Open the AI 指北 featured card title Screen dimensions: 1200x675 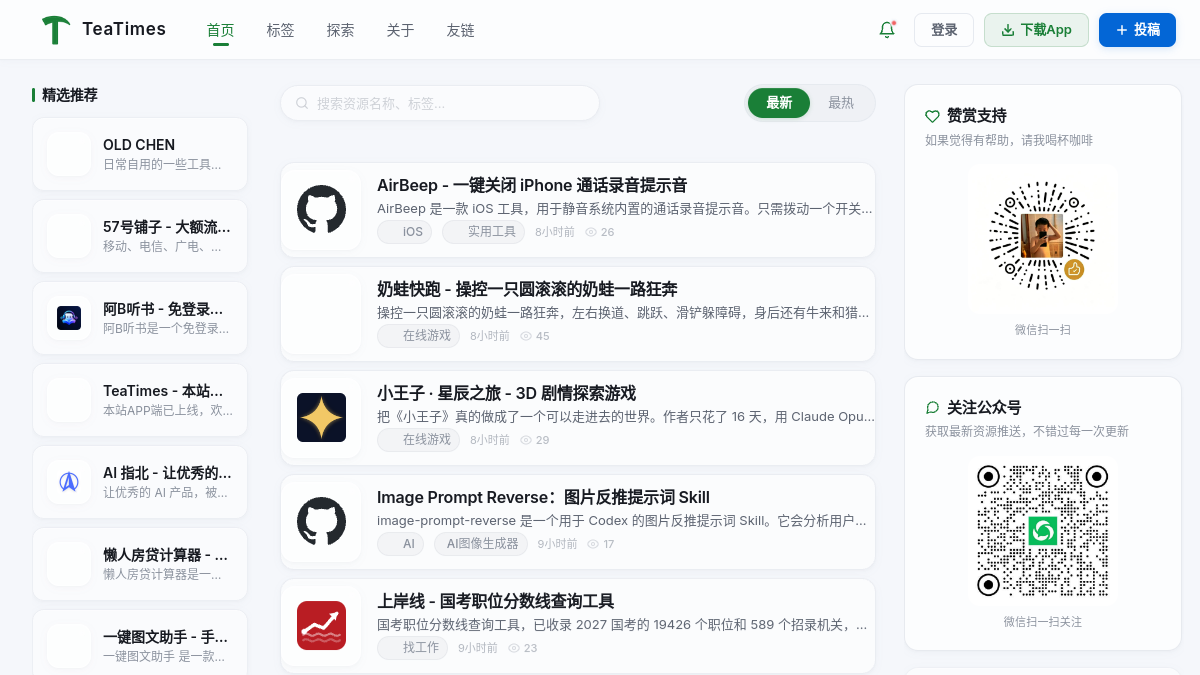point(167,473)
